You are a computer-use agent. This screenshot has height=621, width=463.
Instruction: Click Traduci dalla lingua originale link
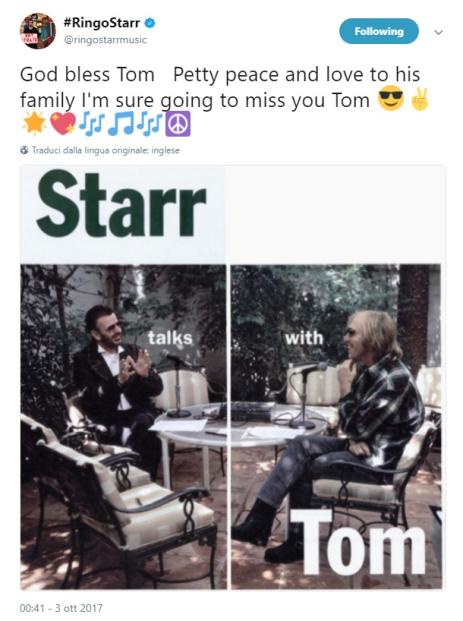pyautogui.click(x=105, y=150)
